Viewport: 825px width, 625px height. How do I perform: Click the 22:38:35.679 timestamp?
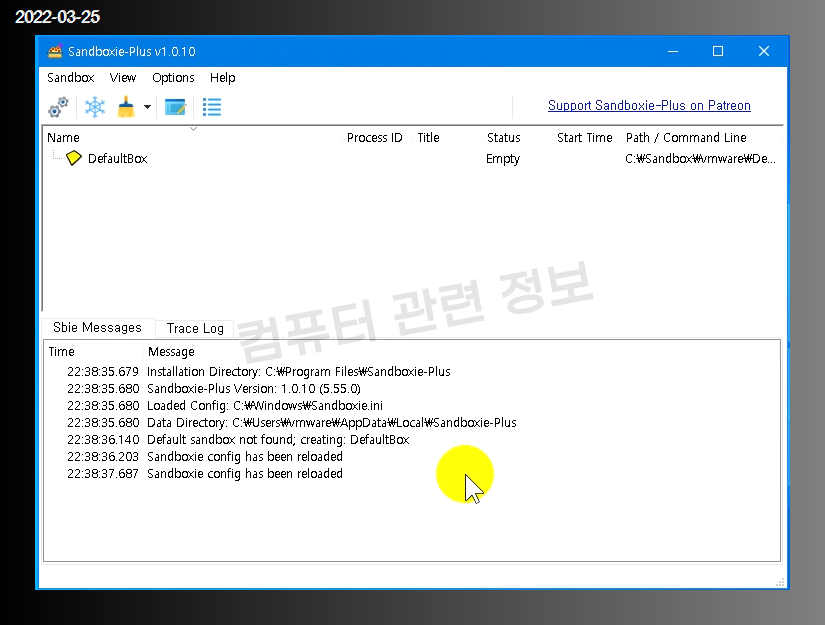(103, 371)
